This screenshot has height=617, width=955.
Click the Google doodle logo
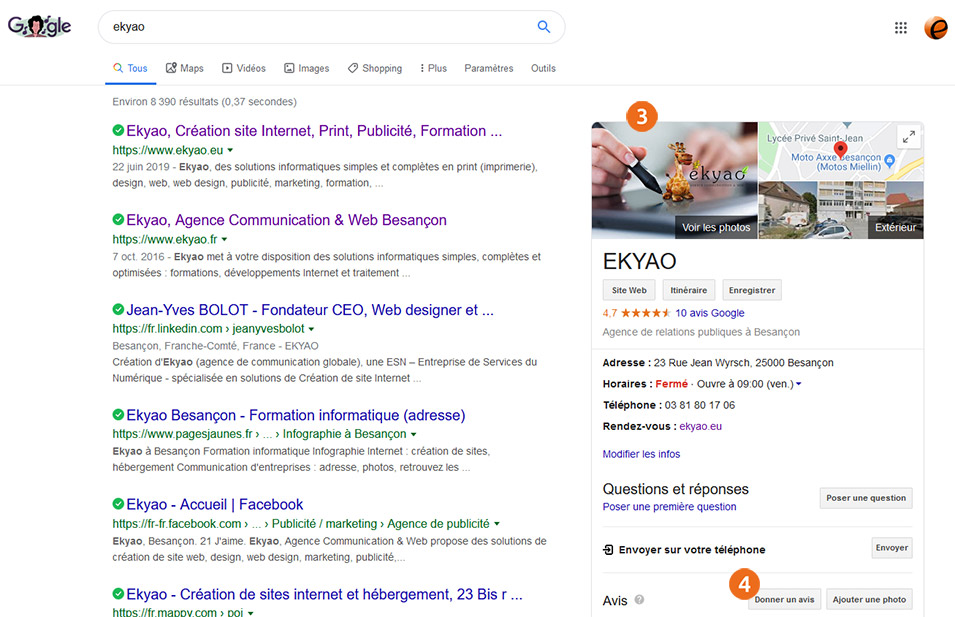(39, 26)
